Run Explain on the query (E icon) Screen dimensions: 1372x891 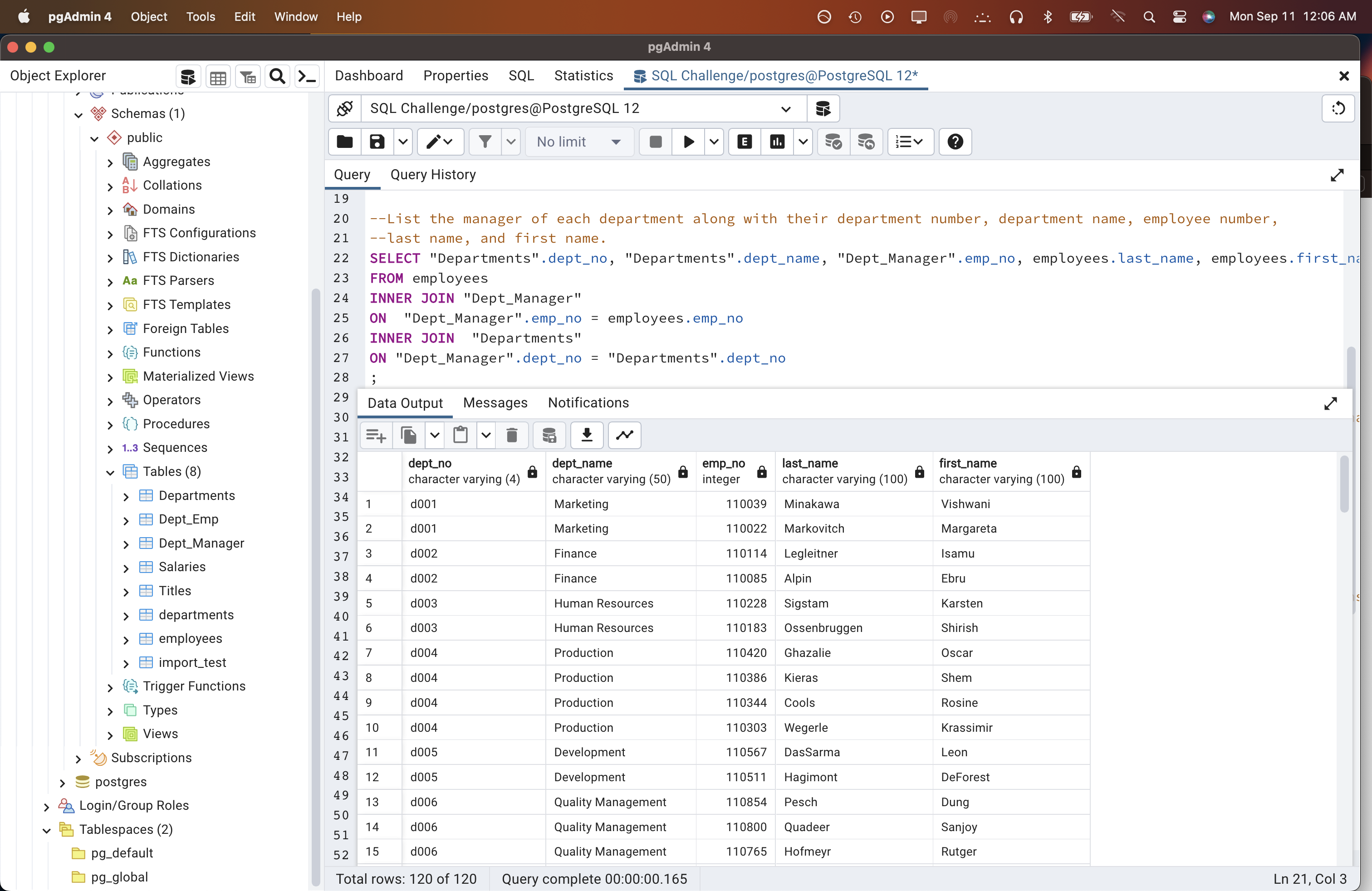[744, 142]
